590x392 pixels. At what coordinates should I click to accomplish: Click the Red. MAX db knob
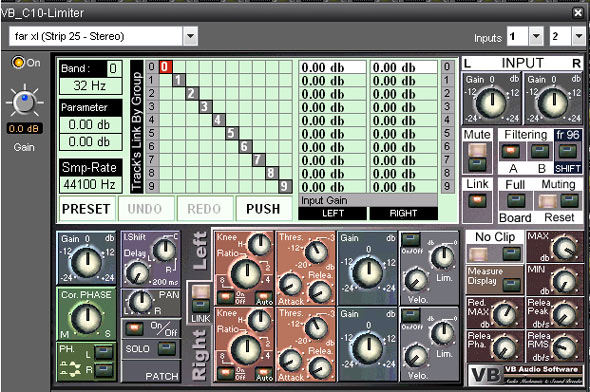coord(505,315)
